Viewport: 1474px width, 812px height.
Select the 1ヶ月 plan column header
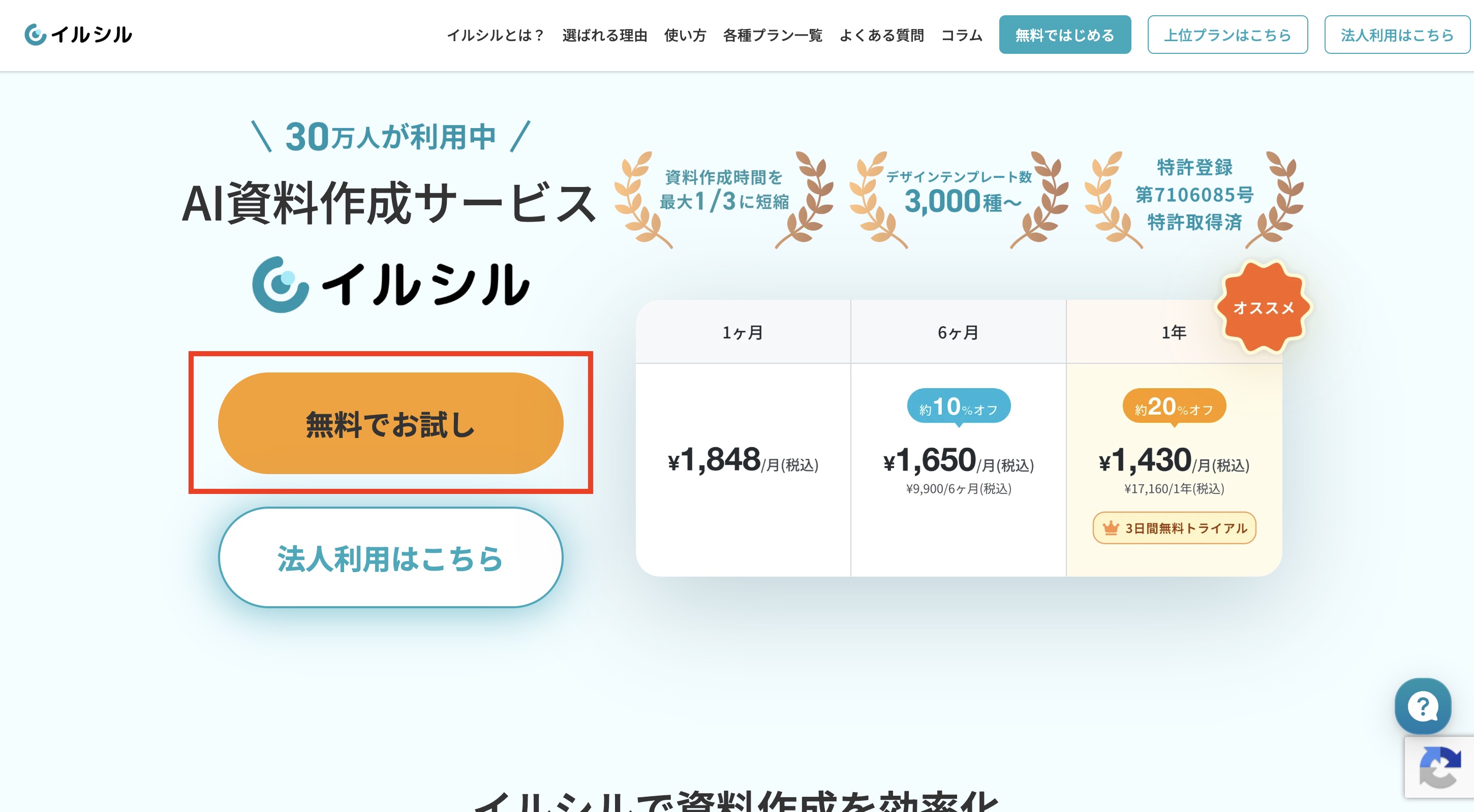743,332
